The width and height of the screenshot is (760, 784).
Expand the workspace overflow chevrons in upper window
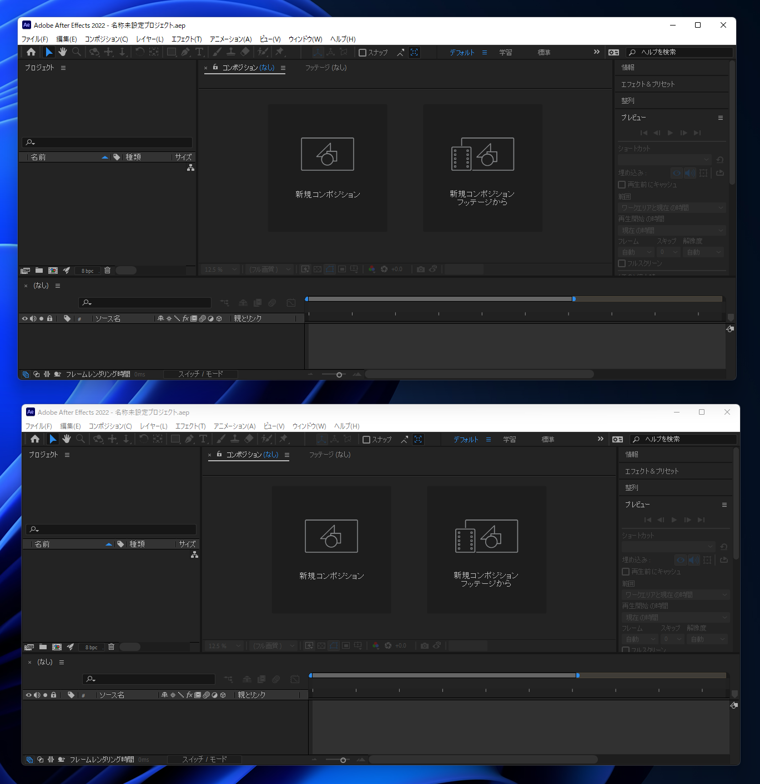point(596,52)
